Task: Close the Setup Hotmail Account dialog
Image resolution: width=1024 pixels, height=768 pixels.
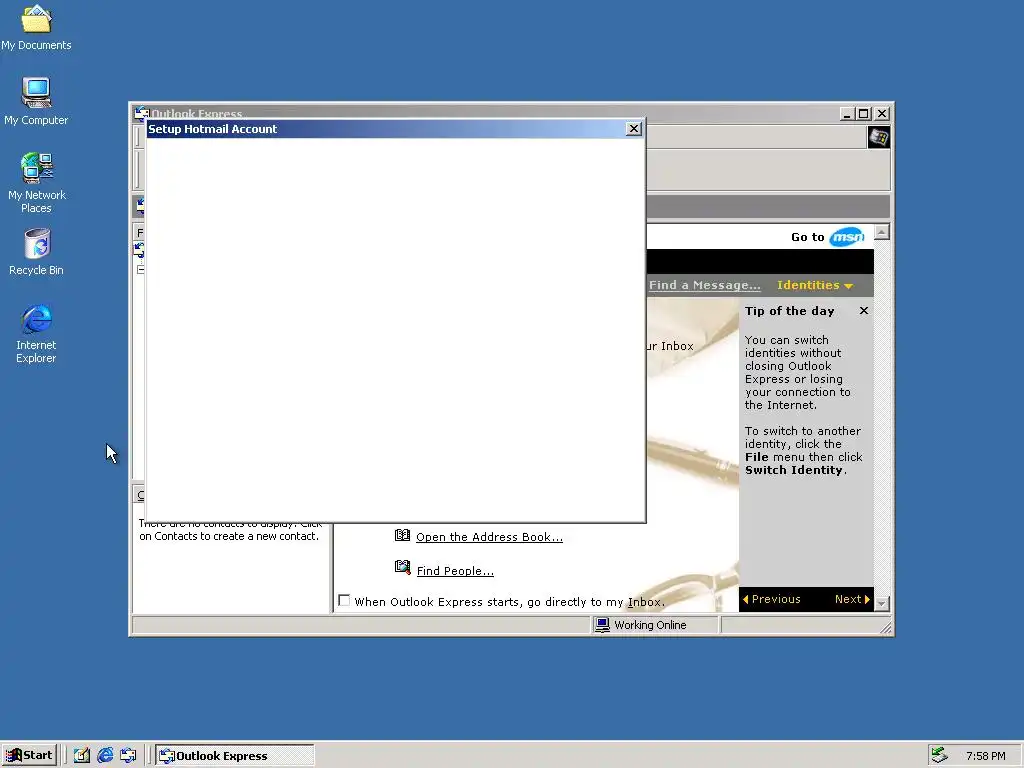Action: click(x=633, y=129)
